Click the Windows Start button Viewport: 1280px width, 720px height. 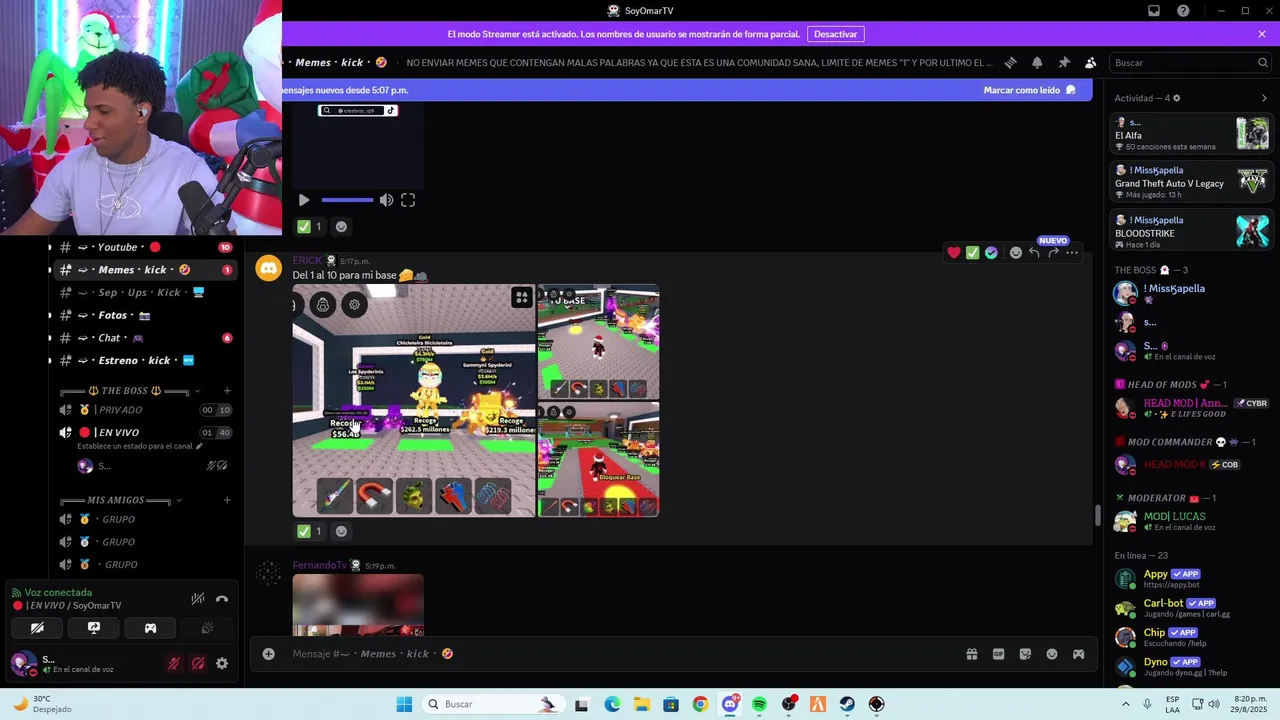click(404, 704)
